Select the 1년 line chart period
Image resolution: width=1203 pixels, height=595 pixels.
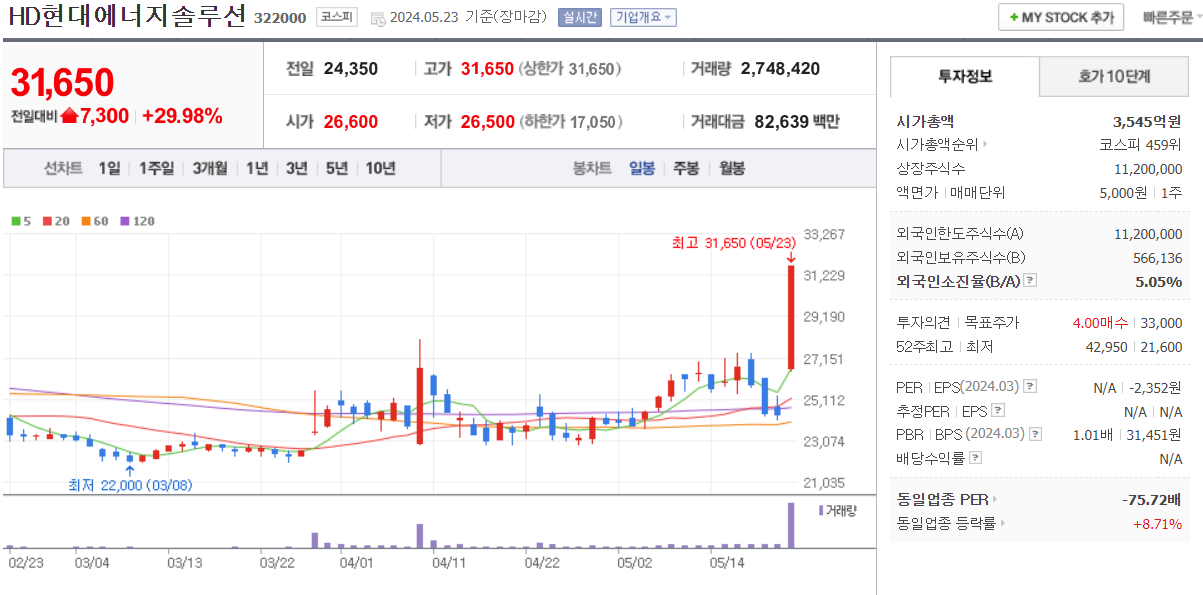point(257,168)
